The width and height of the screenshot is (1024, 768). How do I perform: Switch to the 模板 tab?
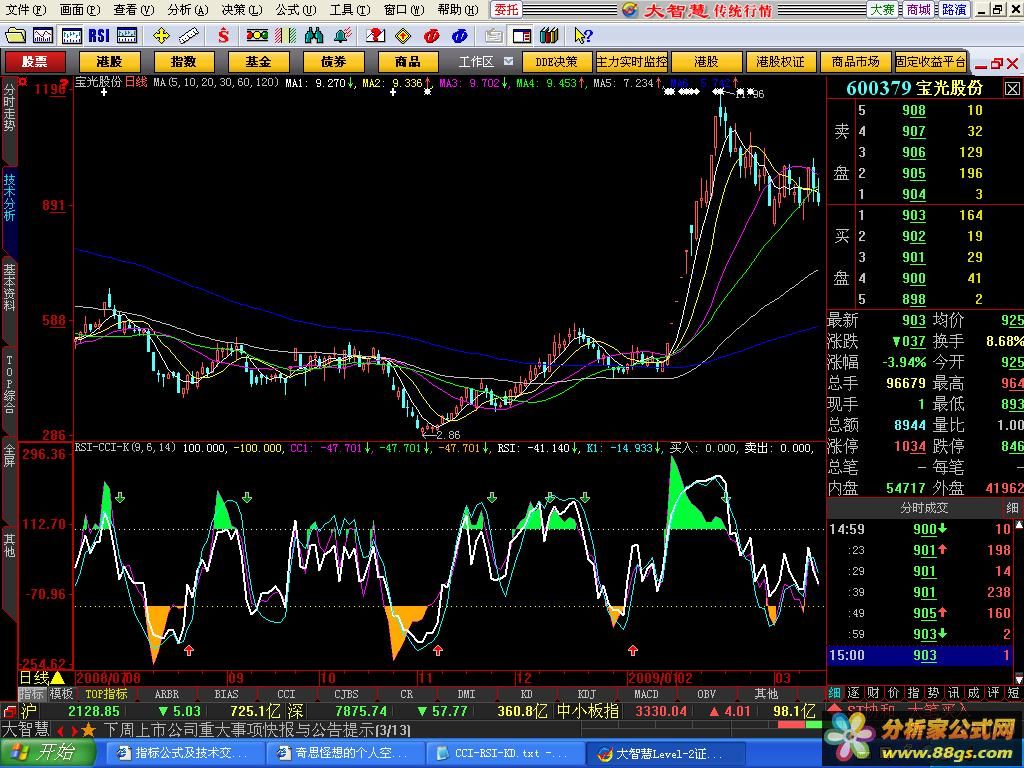pyautogui.click(x=61, y=694)
